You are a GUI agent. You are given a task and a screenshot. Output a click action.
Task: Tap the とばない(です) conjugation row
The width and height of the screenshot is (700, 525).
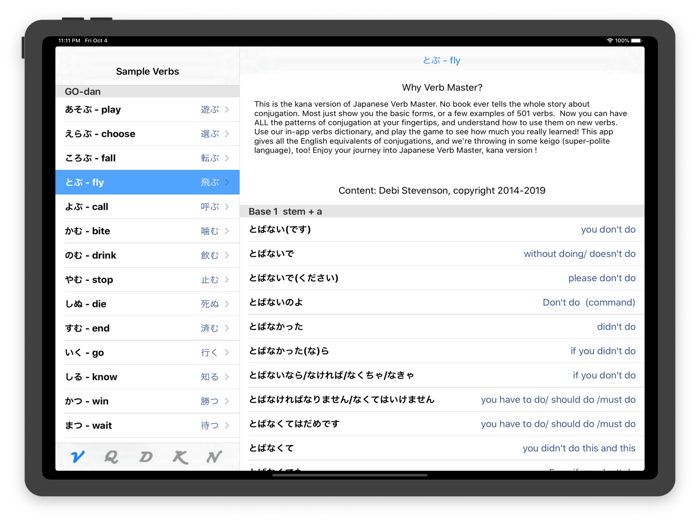click(442, 229)
